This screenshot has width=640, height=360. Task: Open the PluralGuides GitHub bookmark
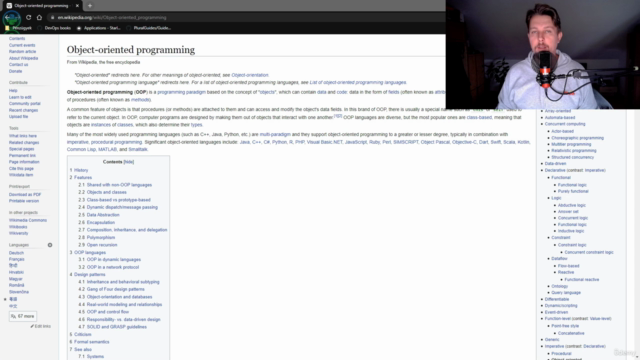click(x=149, y=28)
